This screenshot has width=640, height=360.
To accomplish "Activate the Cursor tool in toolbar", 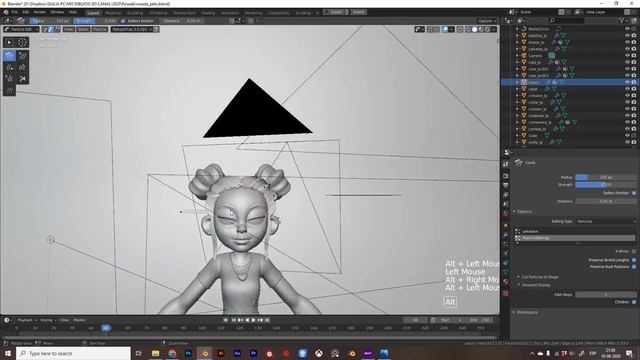I will click(x=22, y=42).
